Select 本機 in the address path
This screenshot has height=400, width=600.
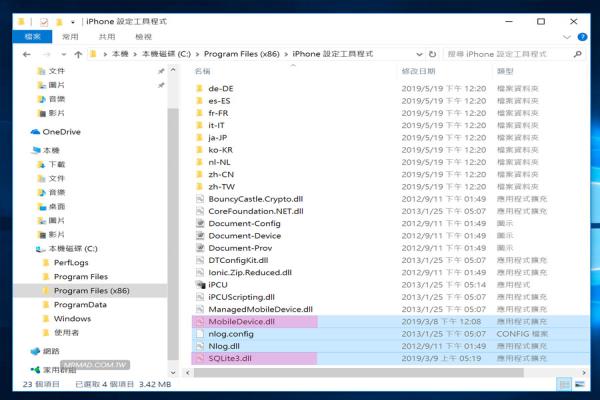point(120,54)
